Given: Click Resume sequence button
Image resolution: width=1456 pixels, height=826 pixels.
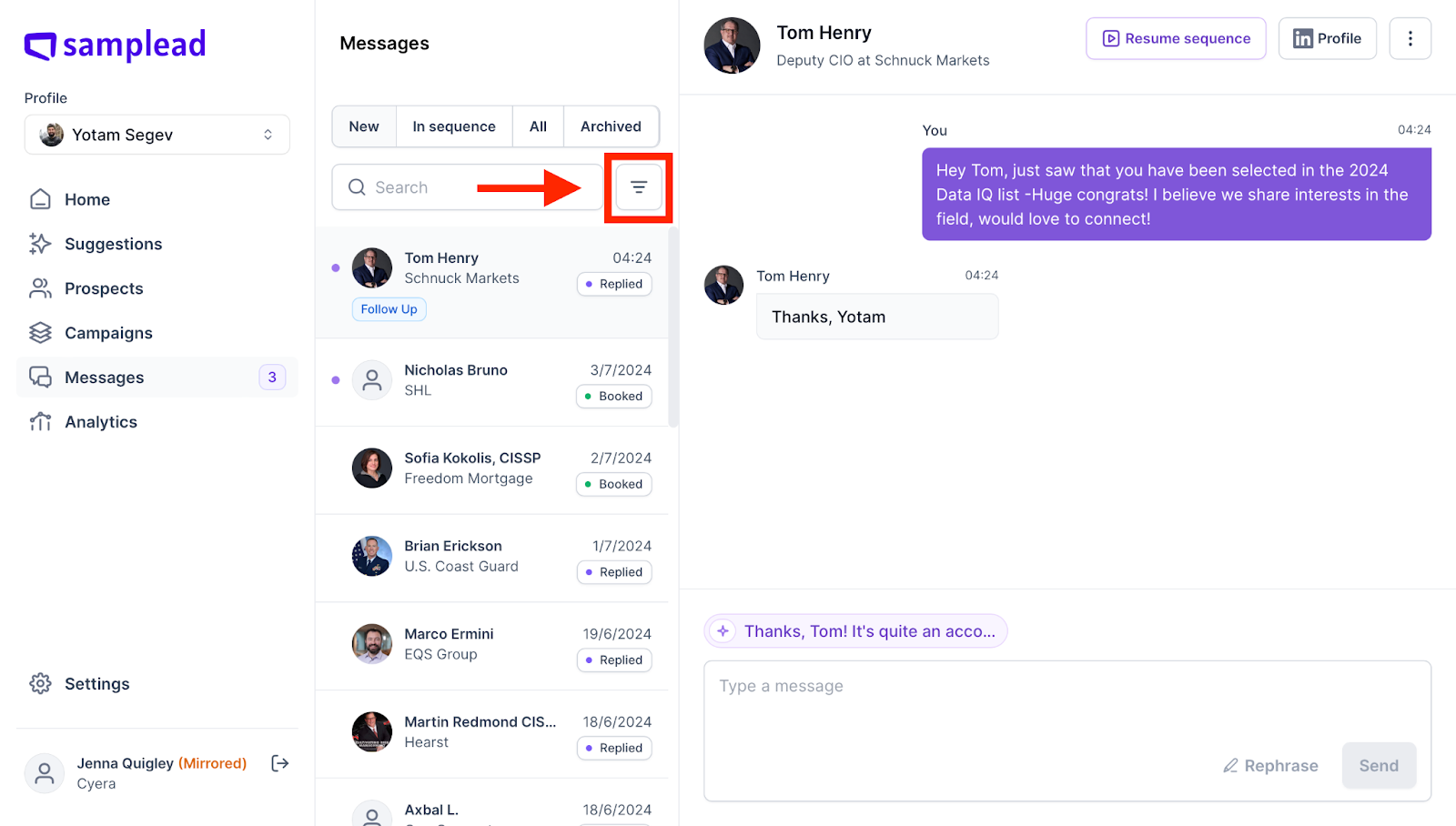Looking at the screenshot, I should click(x=1176, y=38).
